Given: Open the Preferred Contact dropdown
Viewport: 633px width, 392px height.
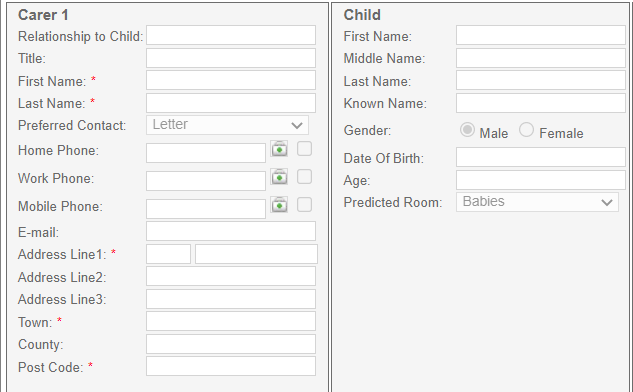Looking at the screenshot, I should click(x=227, y=125).
